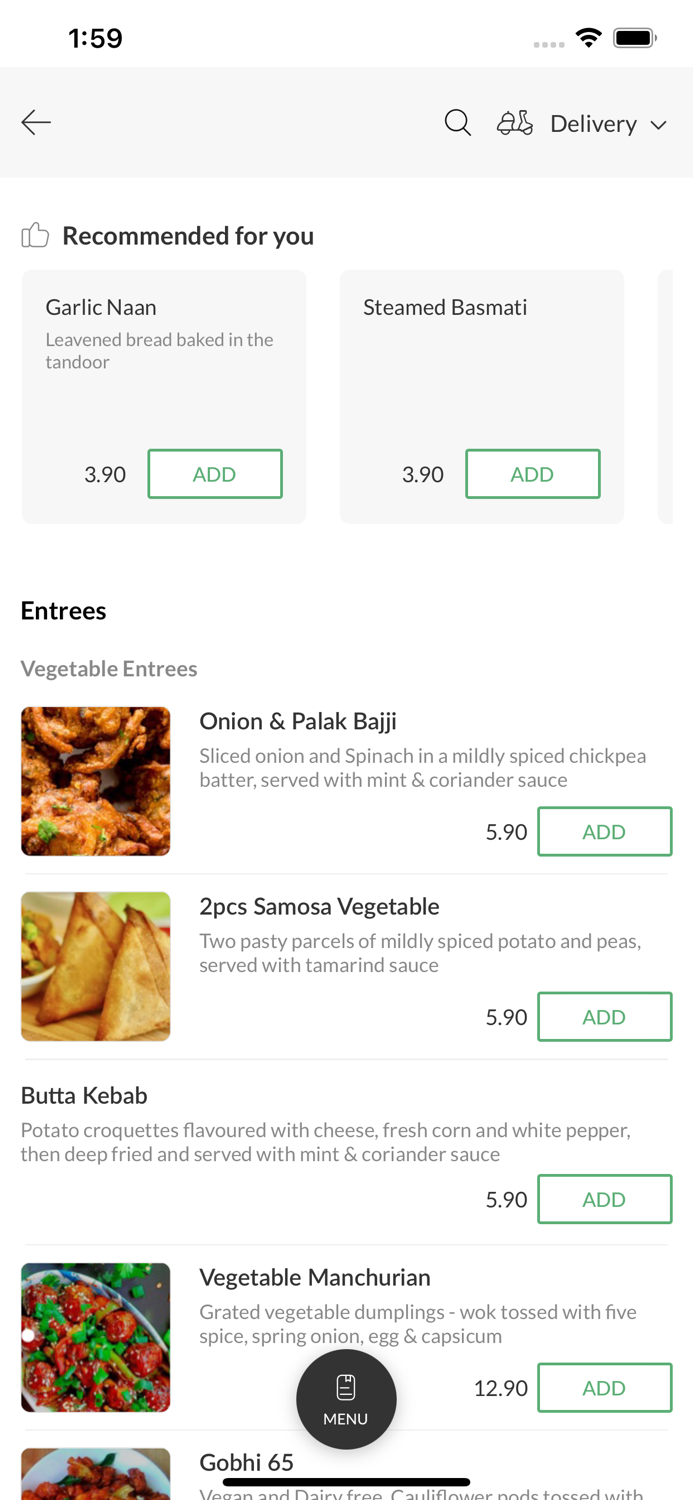Open the Butta Kebab item details

(84, 1095)
